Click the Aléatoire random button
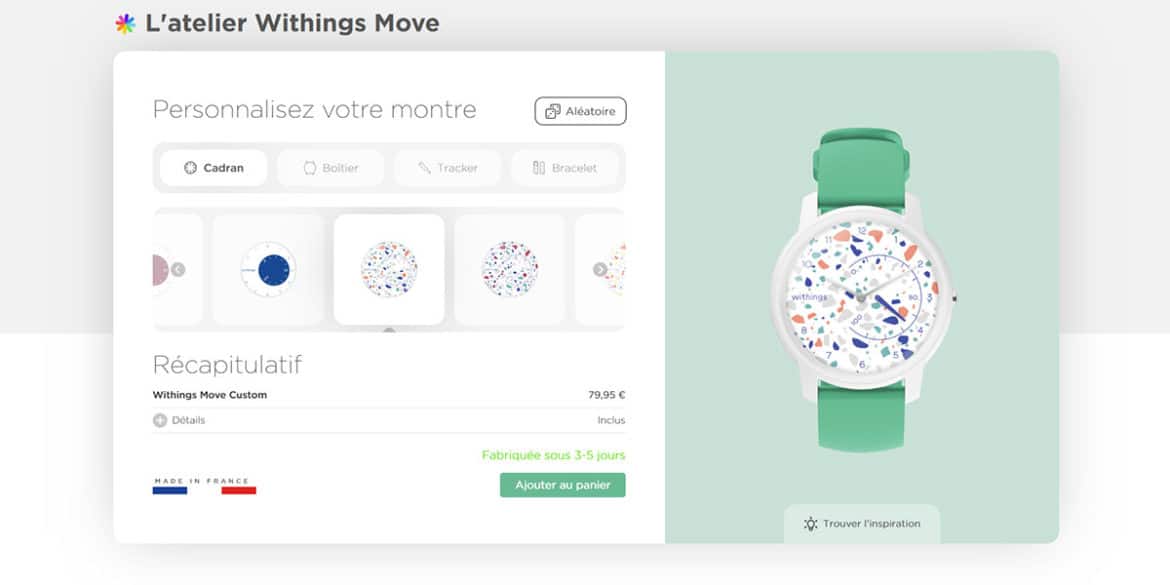1170x585 pixels. pyautogui.click(x=581, y=111)
